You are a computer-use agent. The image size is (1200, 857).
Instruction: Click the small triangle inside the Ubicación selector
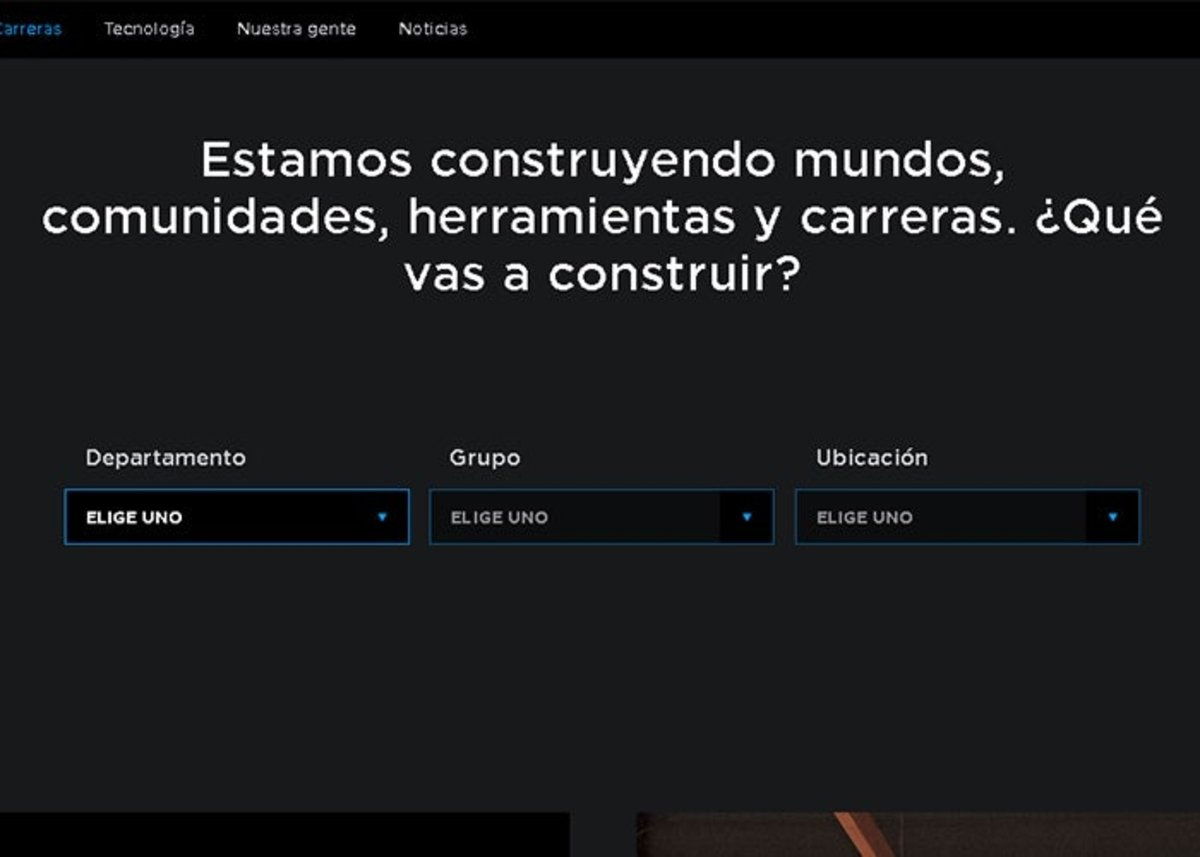1112,517
